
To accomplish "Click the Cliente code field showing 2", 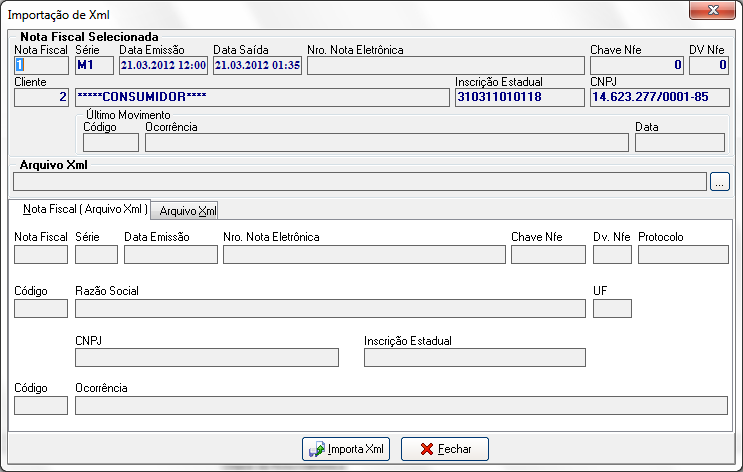I will click(41, 97).
